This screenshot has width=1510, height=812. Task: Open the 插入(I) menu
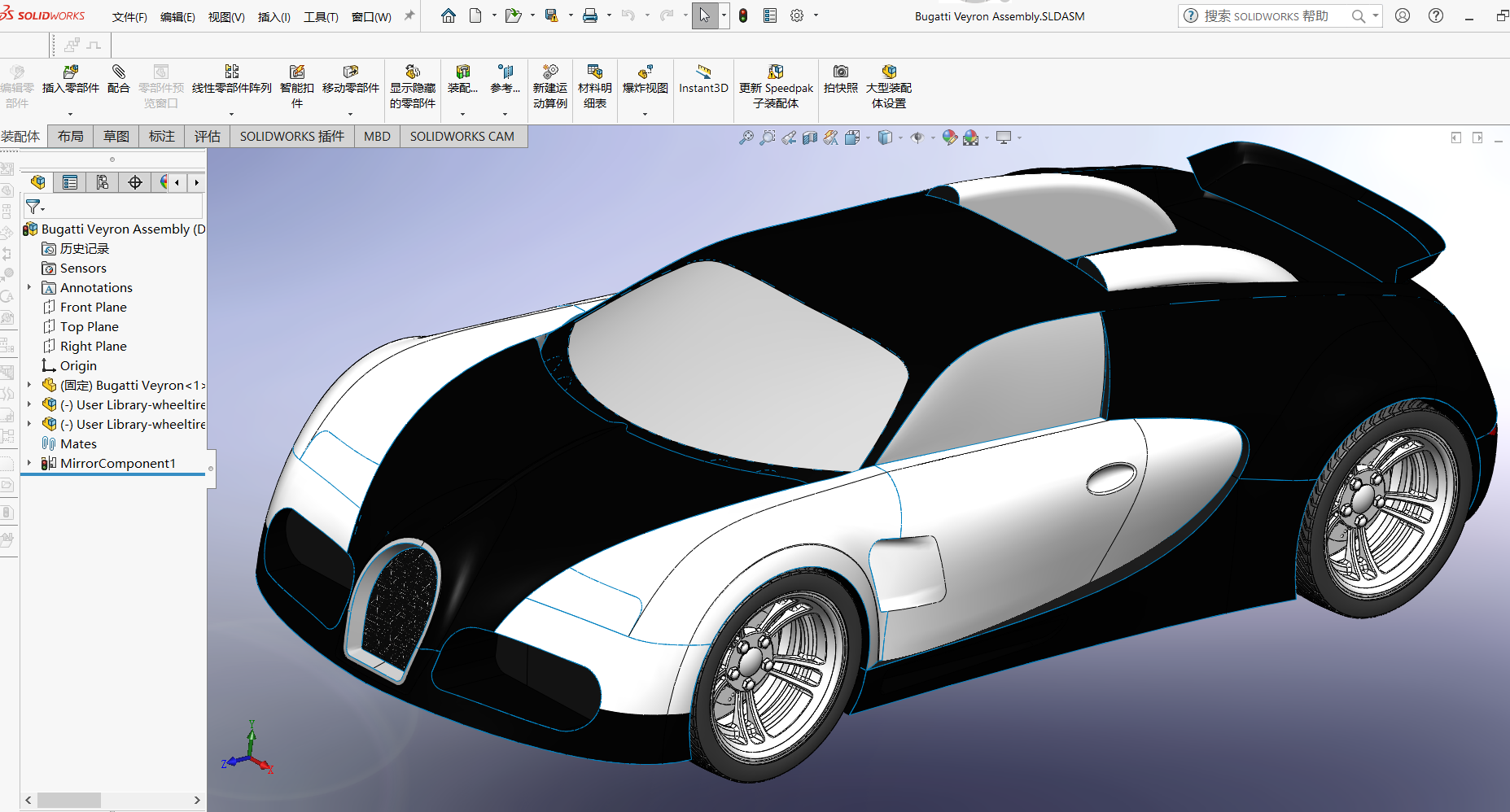click(274, 17)
